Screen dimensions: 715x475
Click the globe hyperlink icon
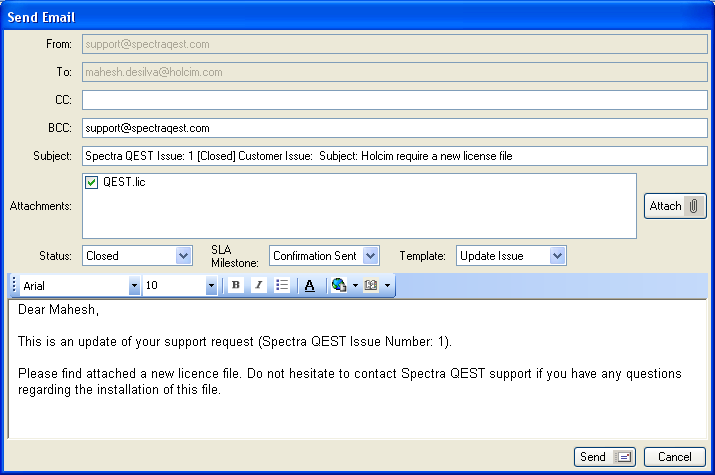point(338,286)
